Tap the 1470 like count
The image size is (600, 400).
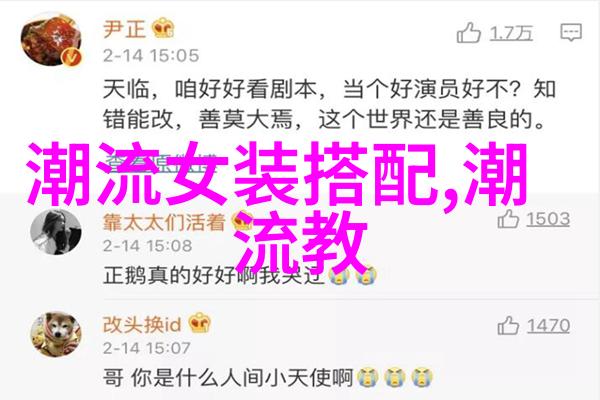548,326
